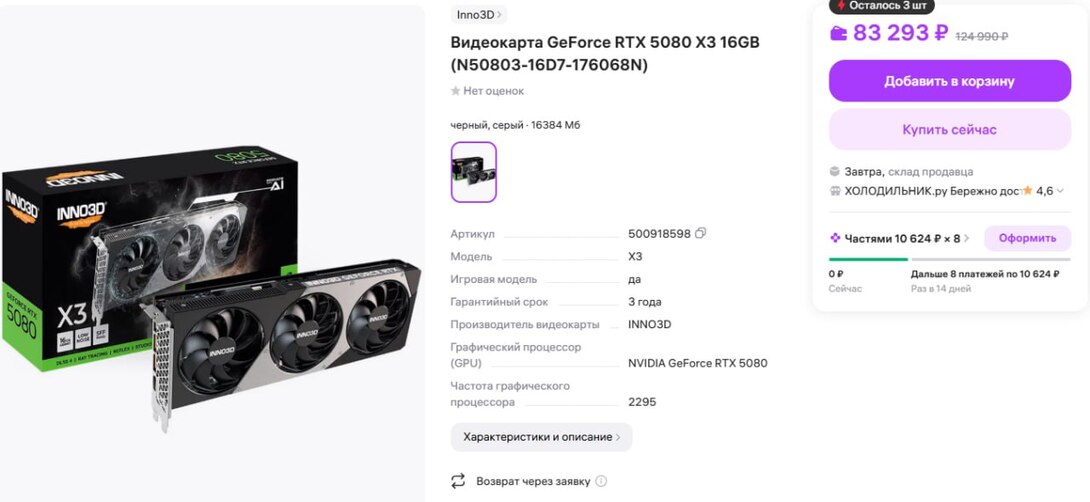The image size is (1090, 502).
Task: Click the Оформить installment button
Action: click(x=1027, y=238)
